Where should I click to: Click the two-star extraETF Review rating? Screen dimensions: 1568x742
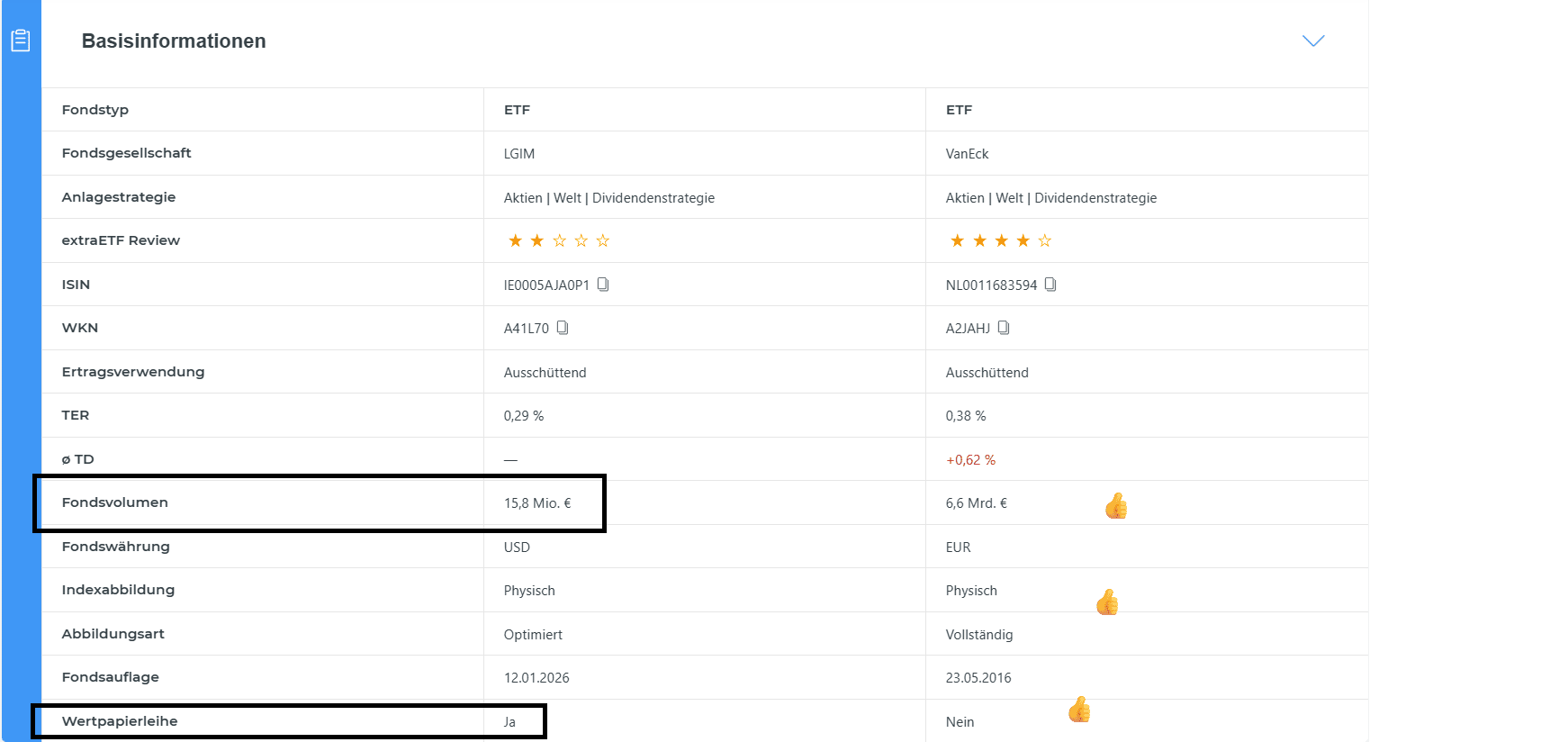click(x=559, y=240)
